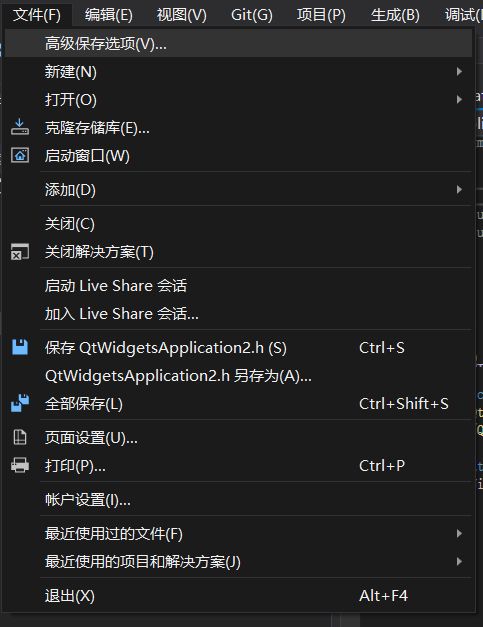Choose 全部保存(L) entry
Screen dimensions: 483x627
pyautogui.click(x=238, y=403)
